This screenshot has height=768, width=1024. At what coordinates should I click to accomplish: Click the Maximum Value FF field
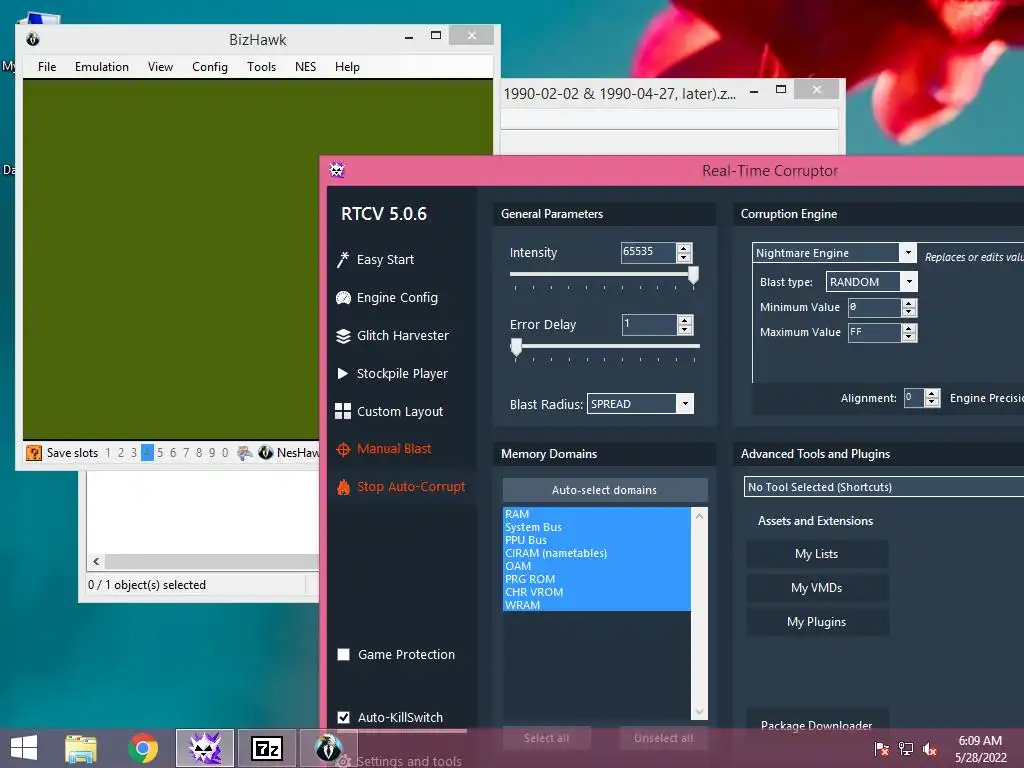pyautogui.click(x=874, y=332)
